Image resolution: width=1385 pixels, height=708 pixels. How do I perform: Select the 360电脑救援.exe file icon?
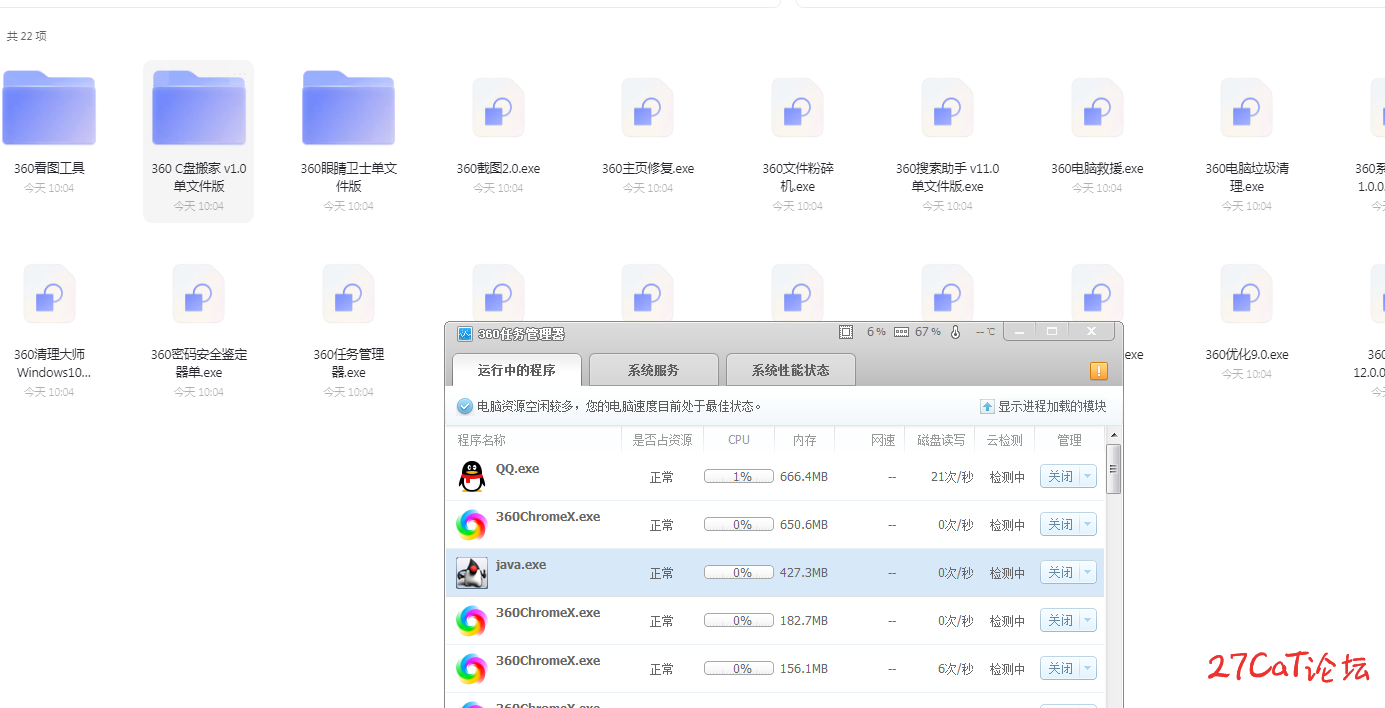(1097, 107)
